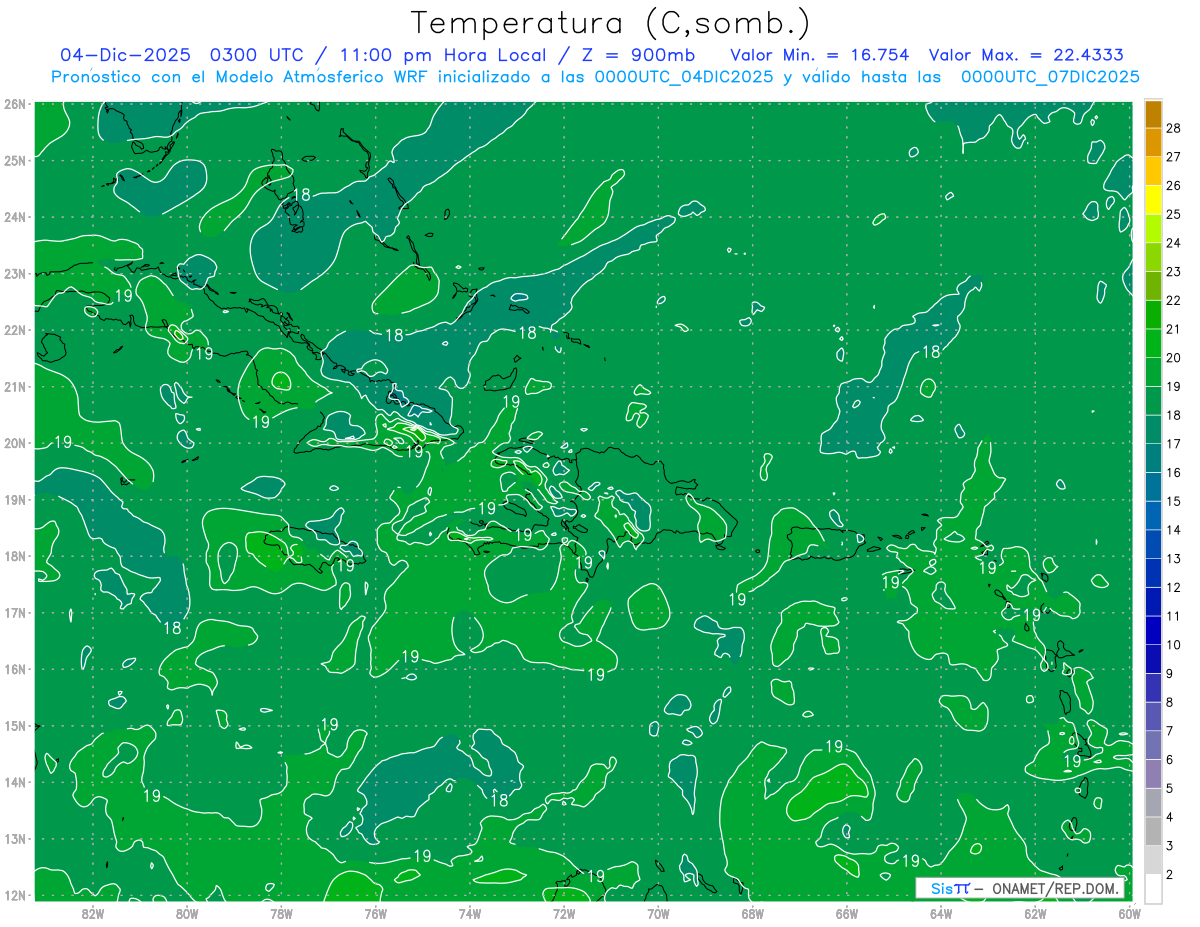Click the "12N" latitude label
Screen dimensions: 1200x927
(x=15, y=895)
